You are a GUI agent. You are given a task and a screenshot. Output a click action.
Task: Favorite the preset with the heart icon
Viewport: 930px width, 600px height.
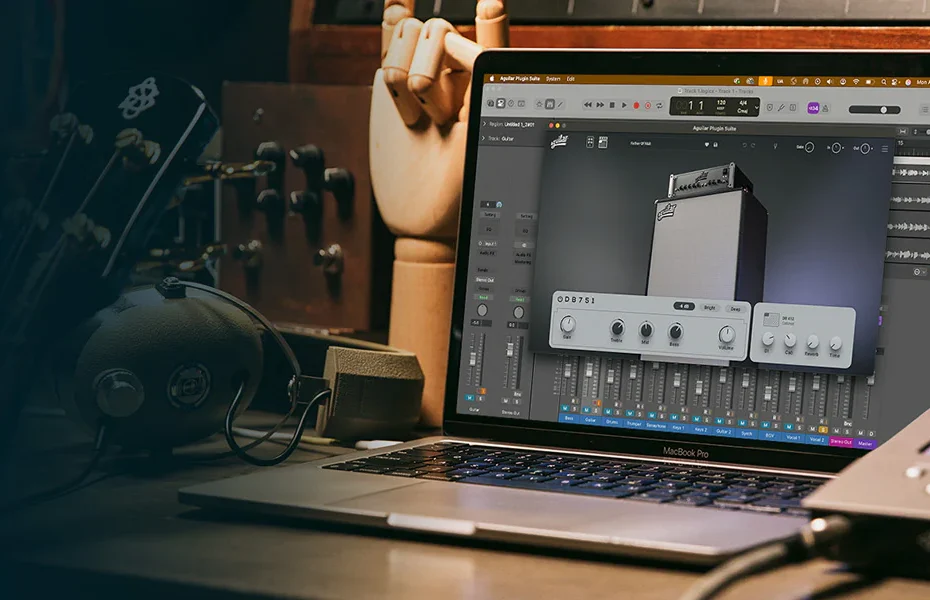click(706, 144)
